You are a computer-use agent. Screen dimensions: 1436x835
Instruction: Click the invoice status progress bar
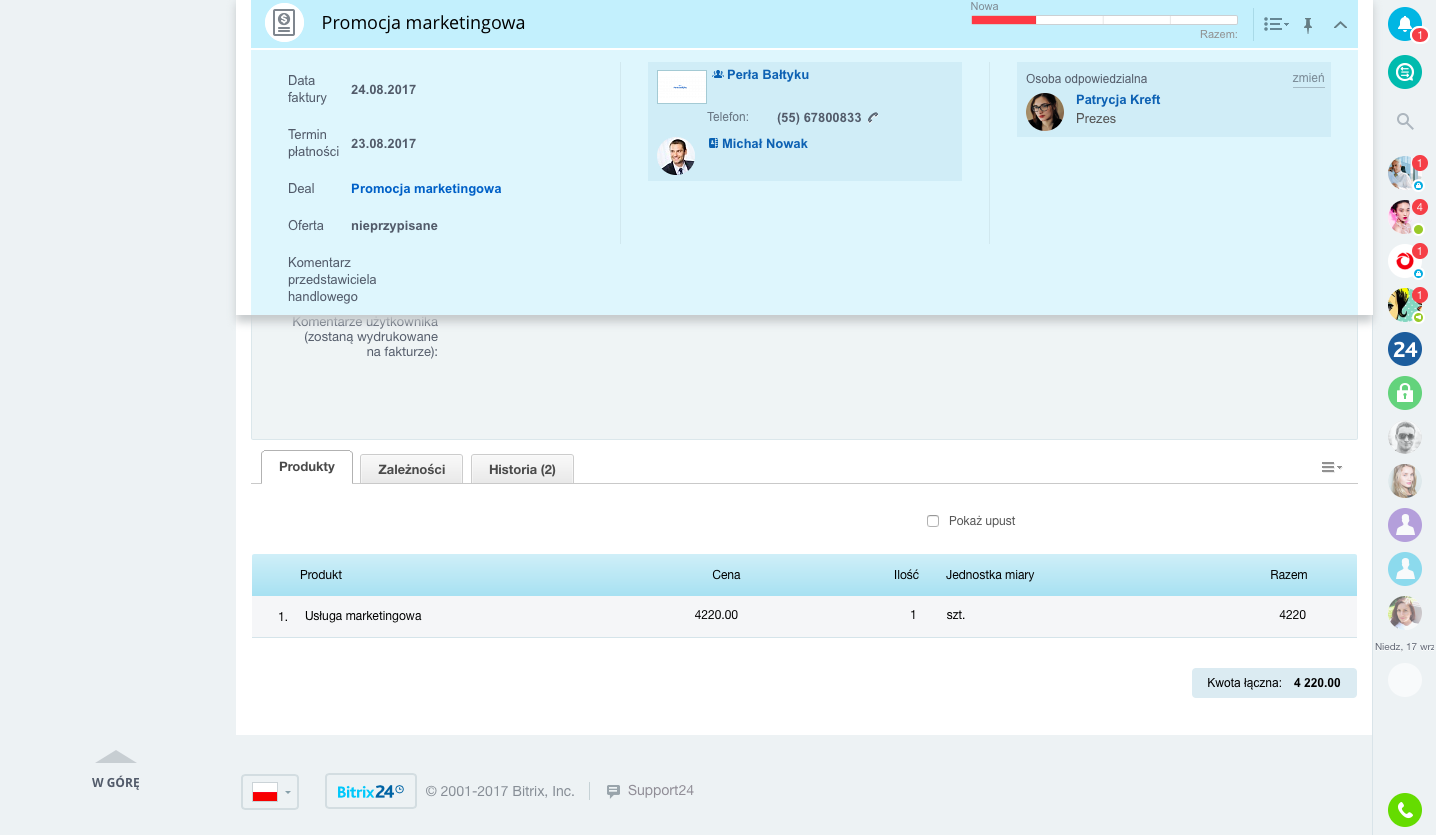1104,20
